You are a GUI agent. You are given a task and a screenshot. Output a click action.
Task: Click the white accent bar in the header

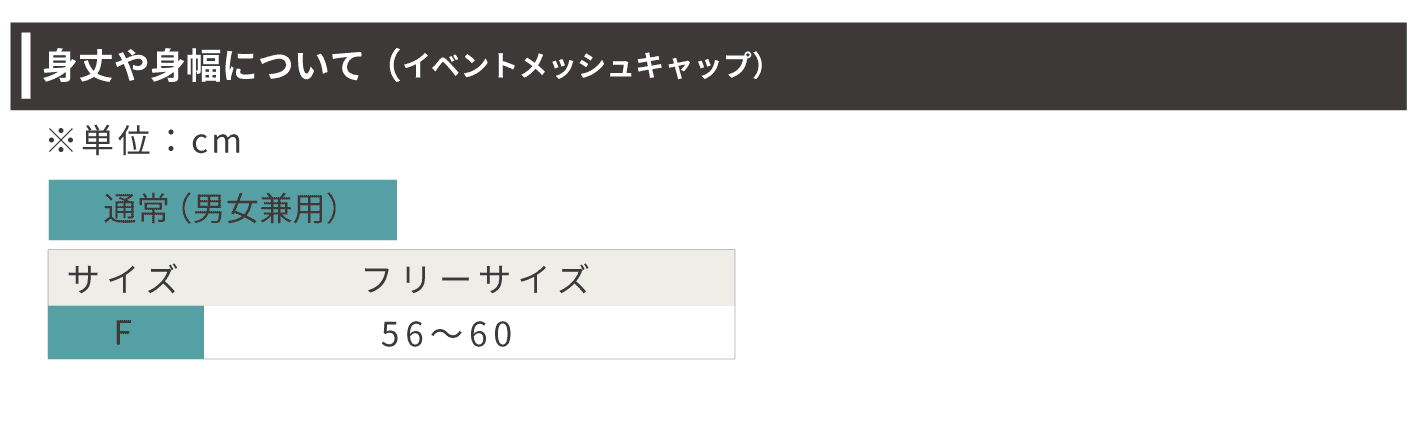[26, 66]
